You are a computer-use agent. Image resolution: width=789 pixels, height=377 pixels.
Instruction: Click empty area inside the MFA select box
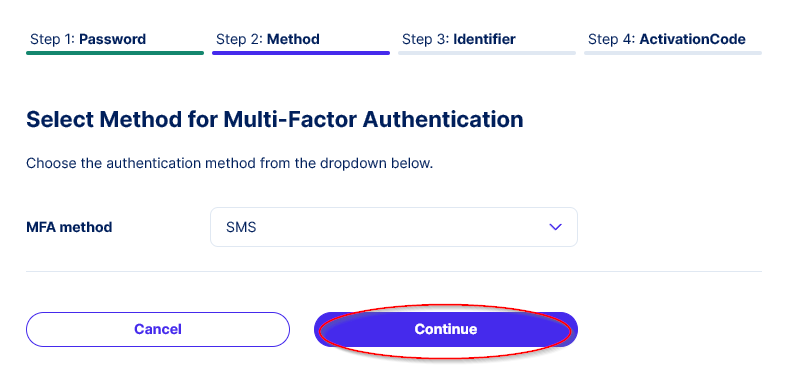click(403, 227)
